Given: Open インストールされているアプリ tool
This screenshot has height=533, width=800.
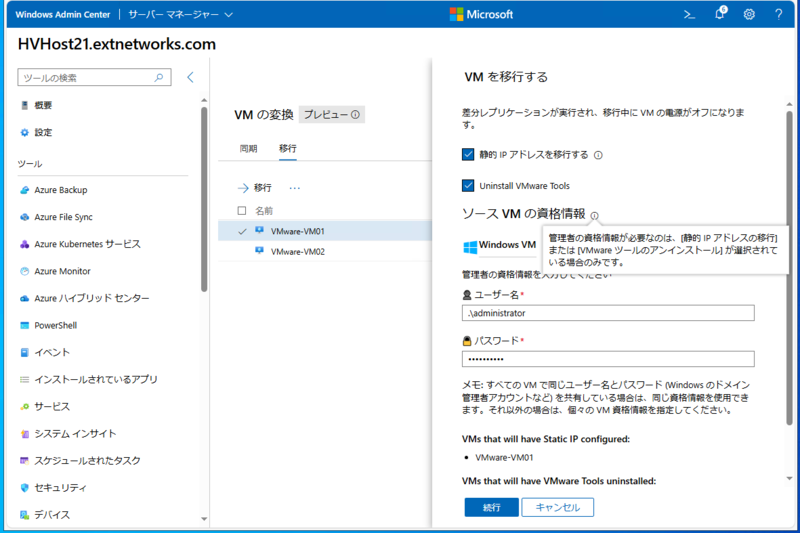Looking at the screenshot, I should coord(96,379).
